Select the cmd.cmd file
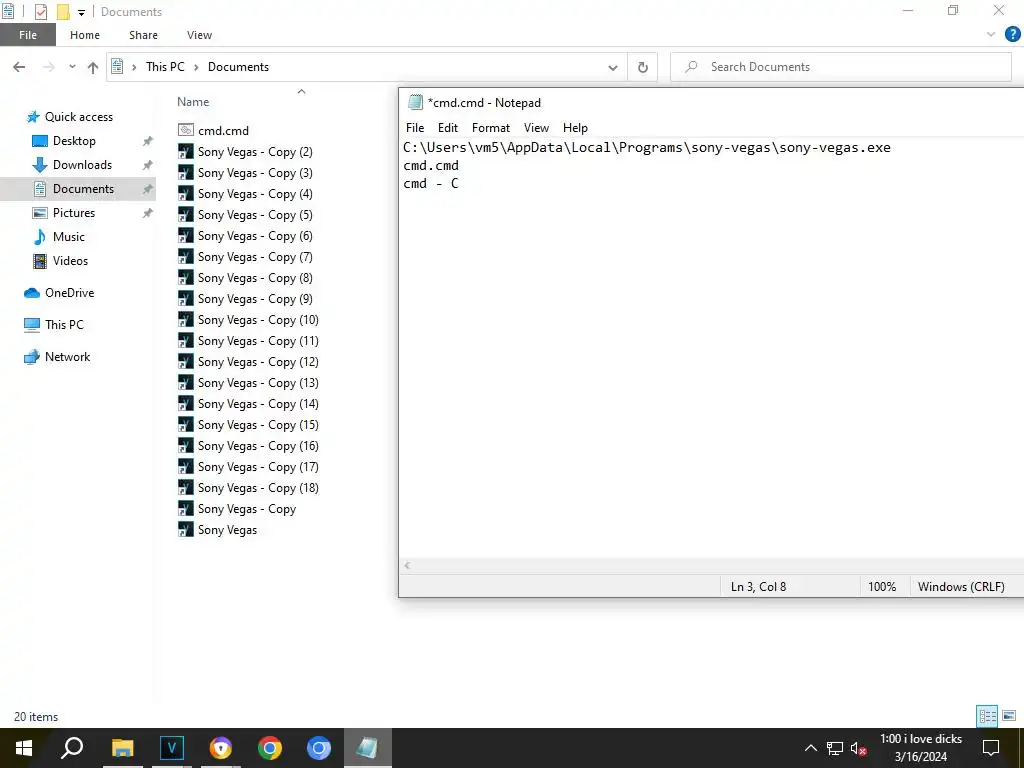The height and width of the screenshot is (768, 1024). pyautogui.click(x=223, y=131)
